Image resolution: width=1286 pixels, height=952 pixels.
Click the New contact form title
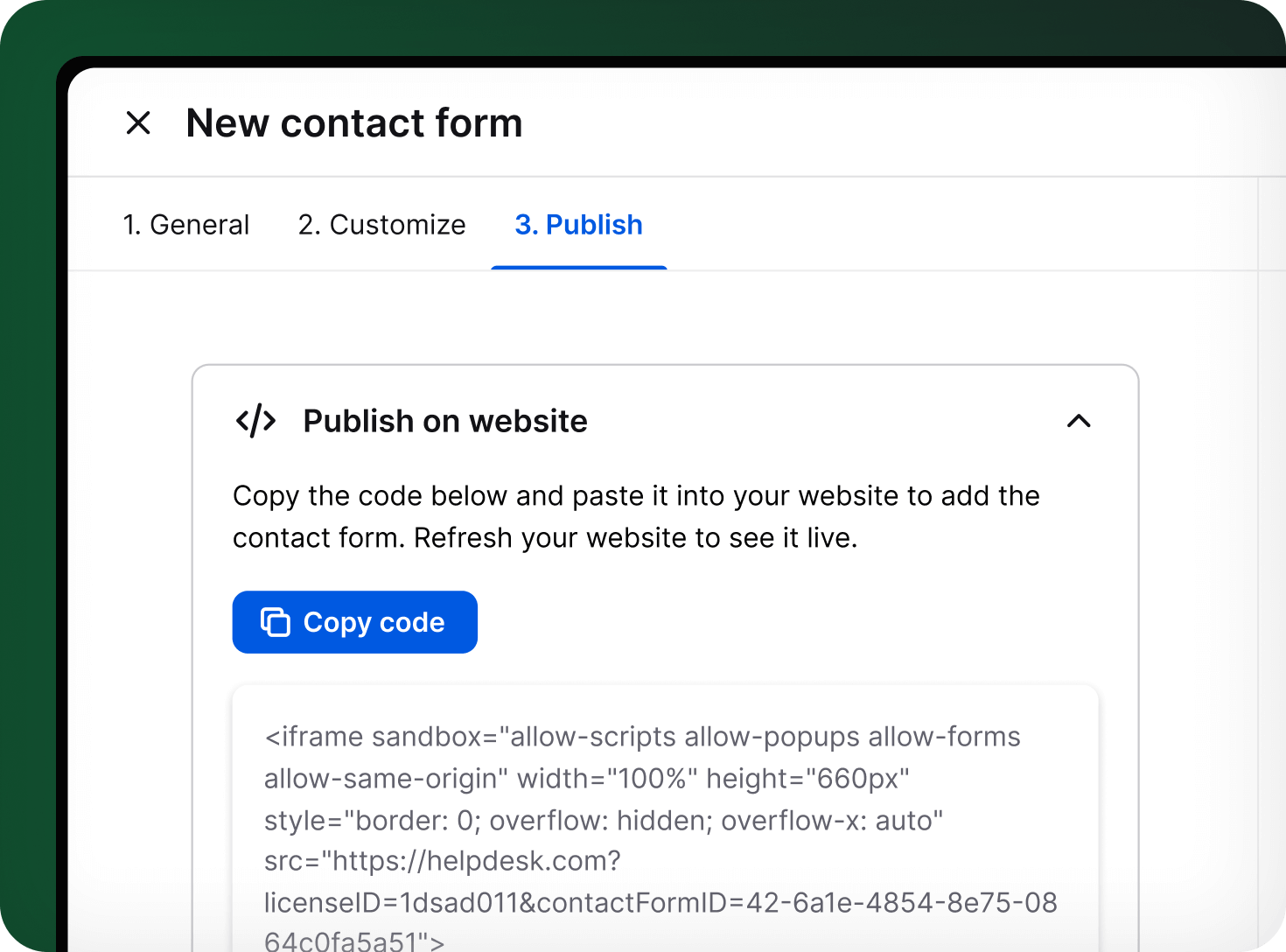click(x=354, y=123)
